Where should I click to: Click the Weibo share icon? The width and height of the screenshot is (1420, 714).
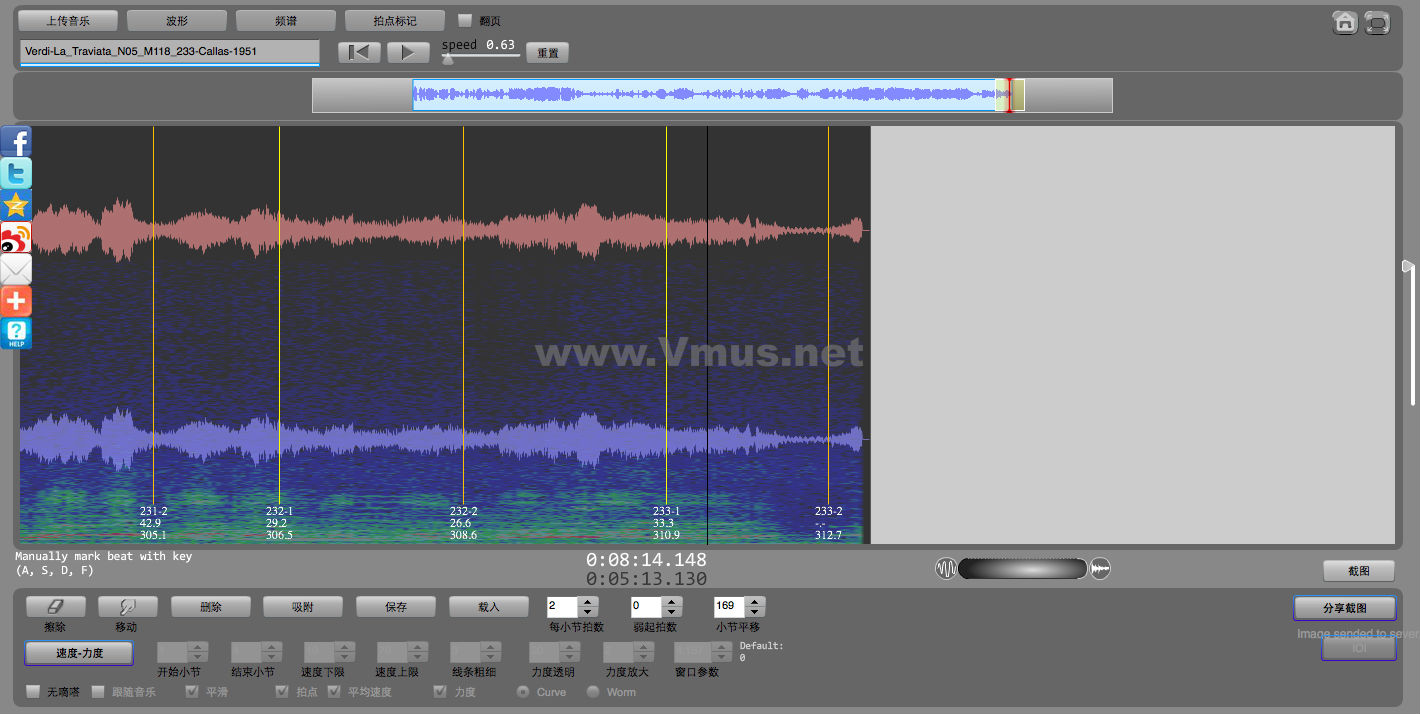point(16,237)
